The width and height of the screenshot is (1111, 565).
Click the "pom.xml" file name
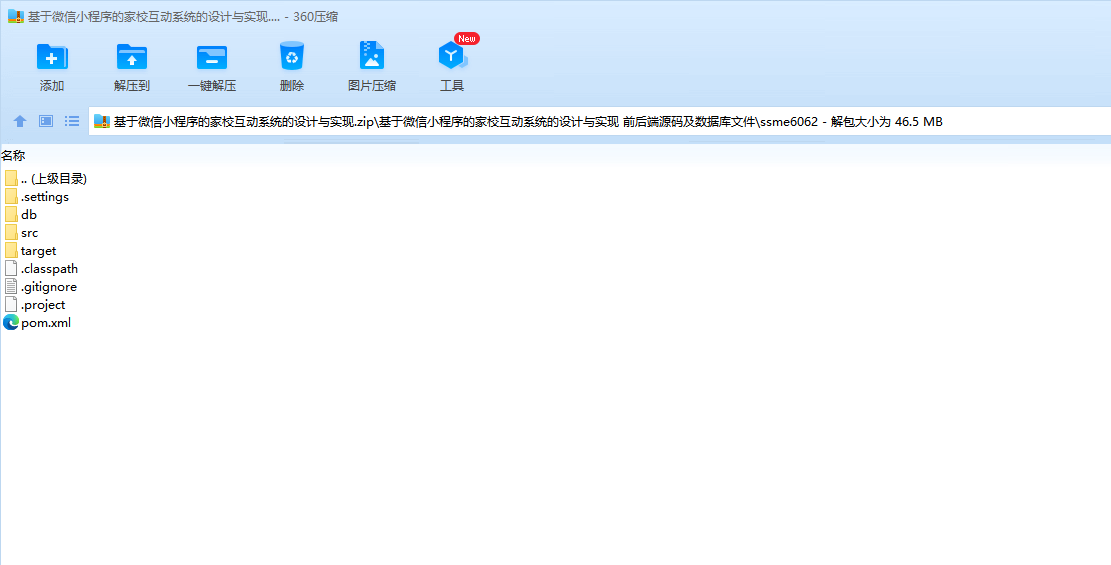46,323
